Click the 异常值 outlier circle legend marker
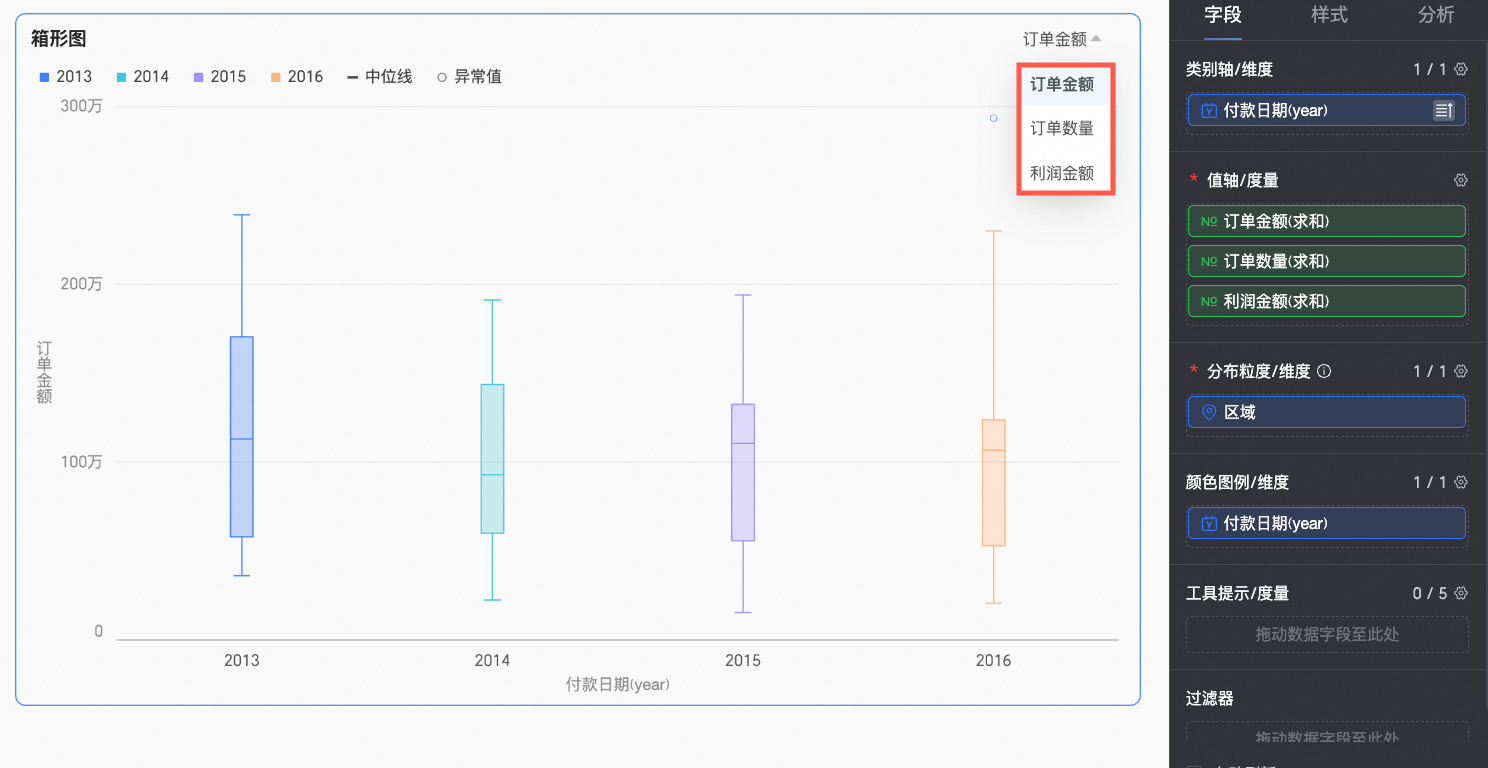 442,77
